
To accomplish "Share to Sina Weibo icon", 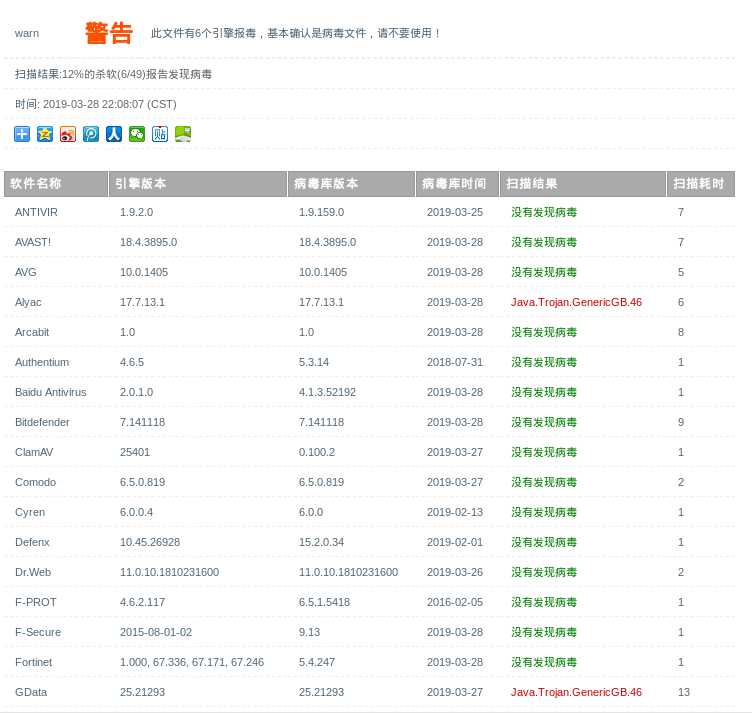I will click(x=68, y=134).
